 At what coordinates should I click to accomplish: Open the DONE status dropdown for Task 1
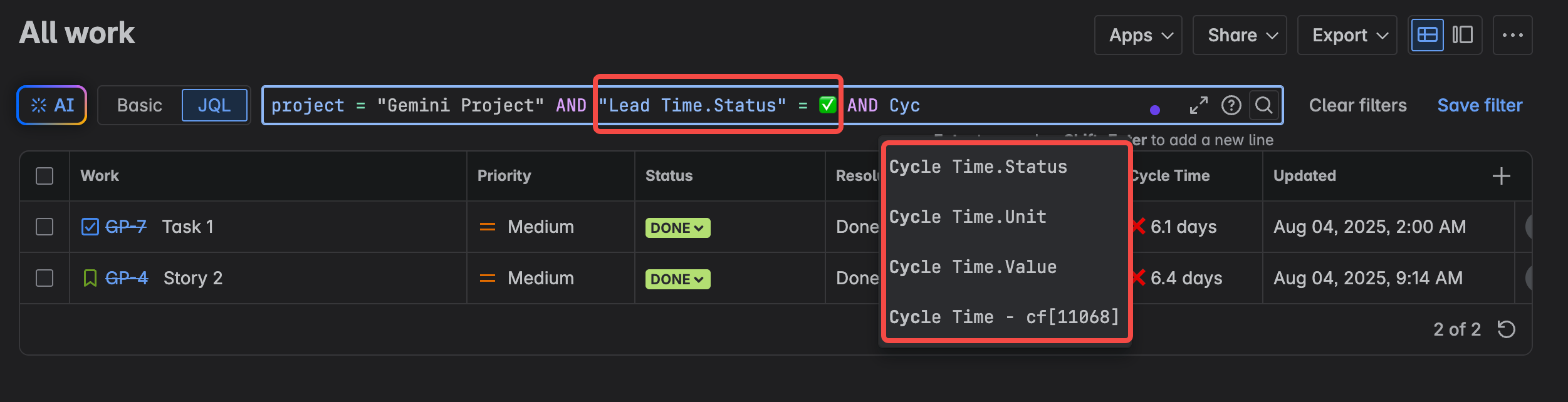(677, 227)
